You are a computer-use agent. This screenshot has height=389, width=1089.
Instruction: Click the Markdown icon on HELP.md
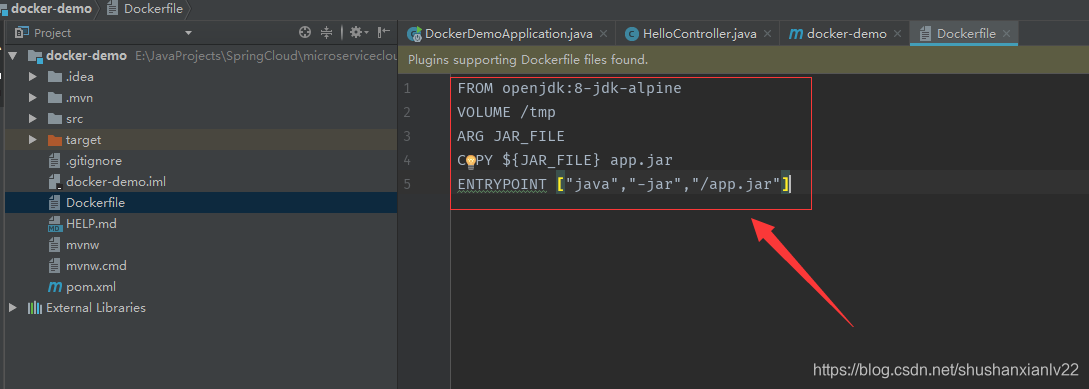pyautogui.click(x=55, y=224)
